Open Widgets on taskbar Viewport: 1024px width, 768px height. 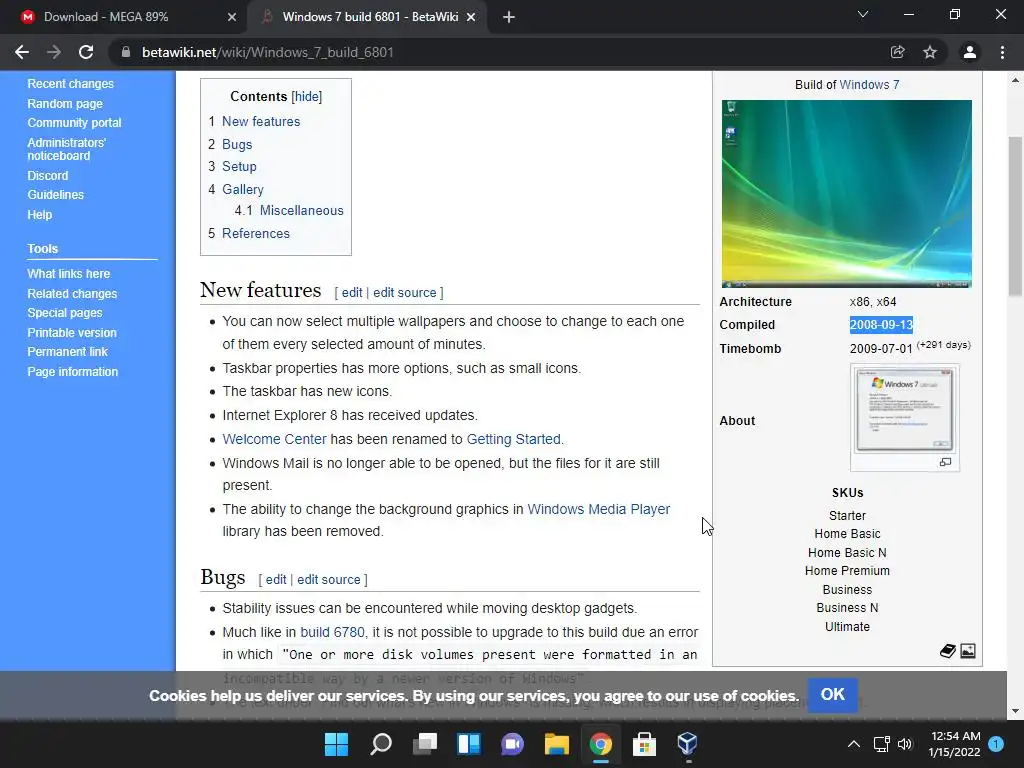point(469,744)
